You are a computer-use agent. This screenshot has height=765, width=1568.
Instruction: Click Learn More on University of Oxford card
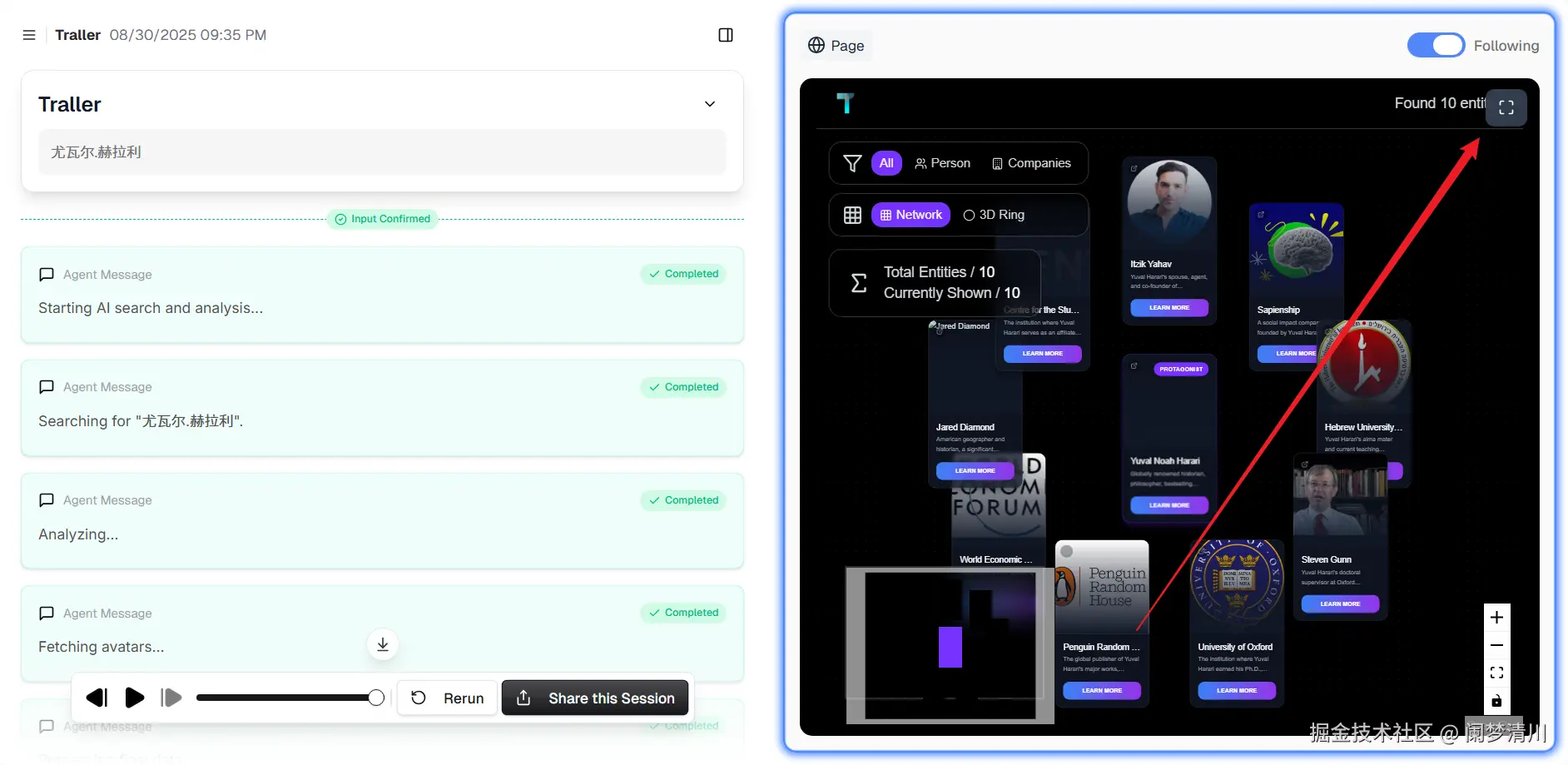[x=1237, y=691]
